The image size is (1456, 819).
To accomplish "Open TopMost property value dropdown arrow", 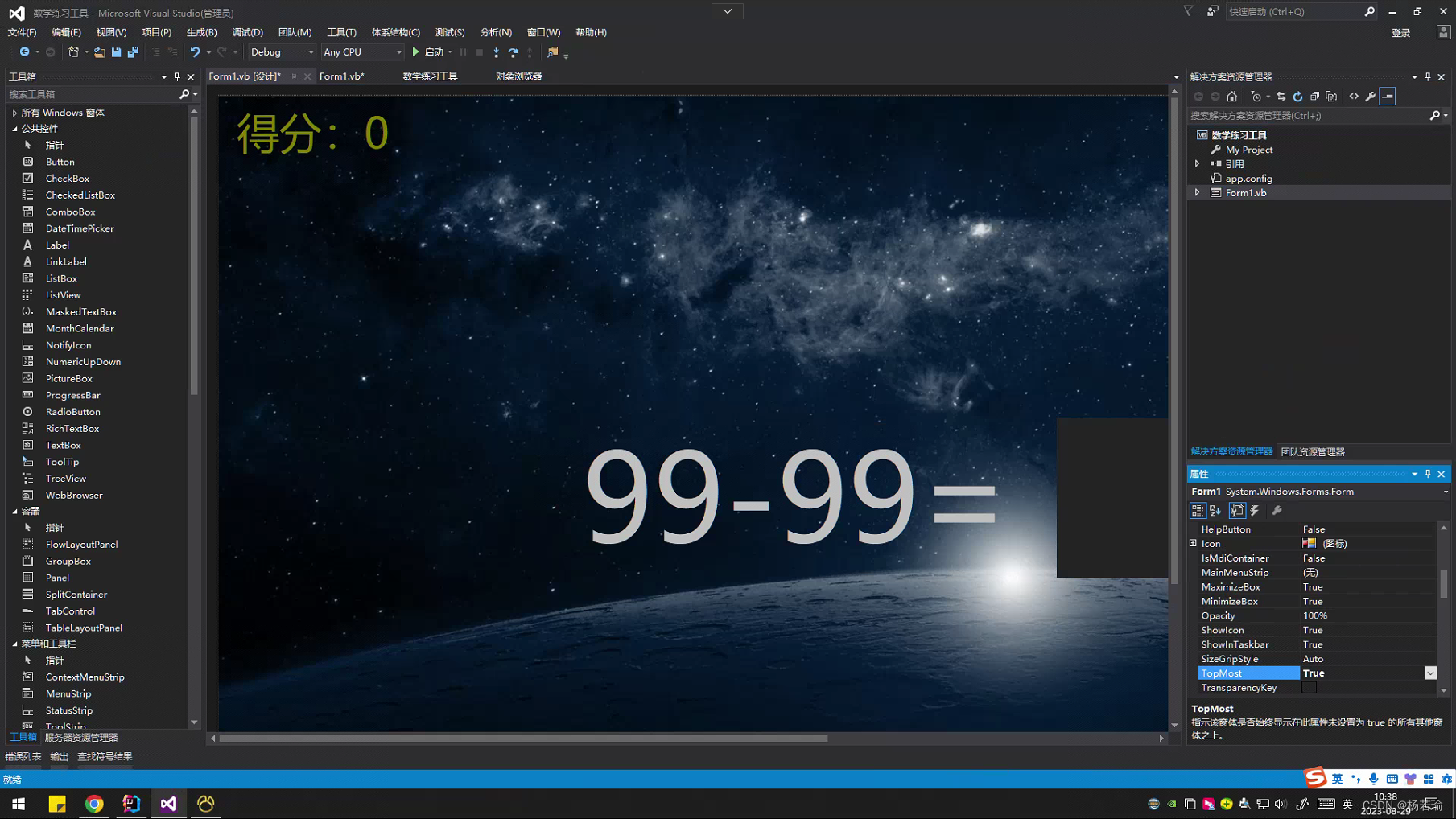I will coord(1430,673).
